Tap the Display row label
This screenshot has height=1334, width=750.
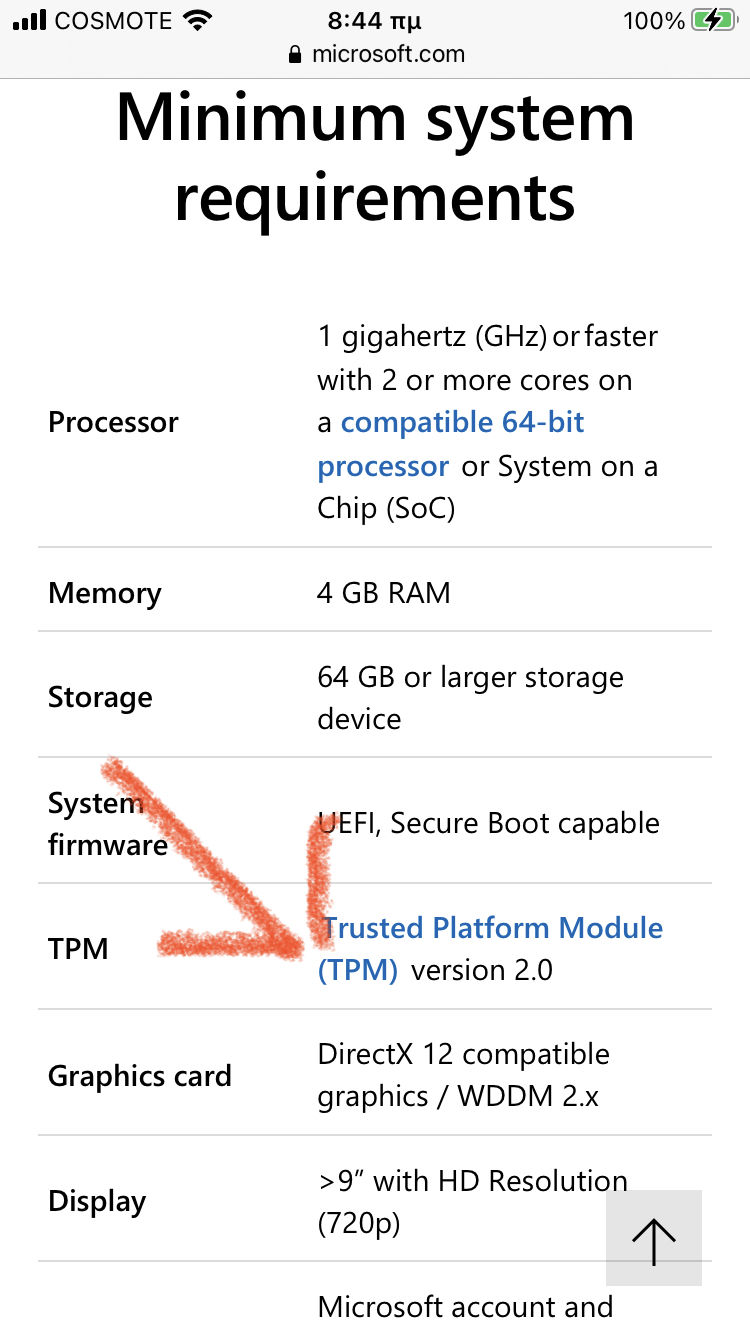(x=97, y=1201)
